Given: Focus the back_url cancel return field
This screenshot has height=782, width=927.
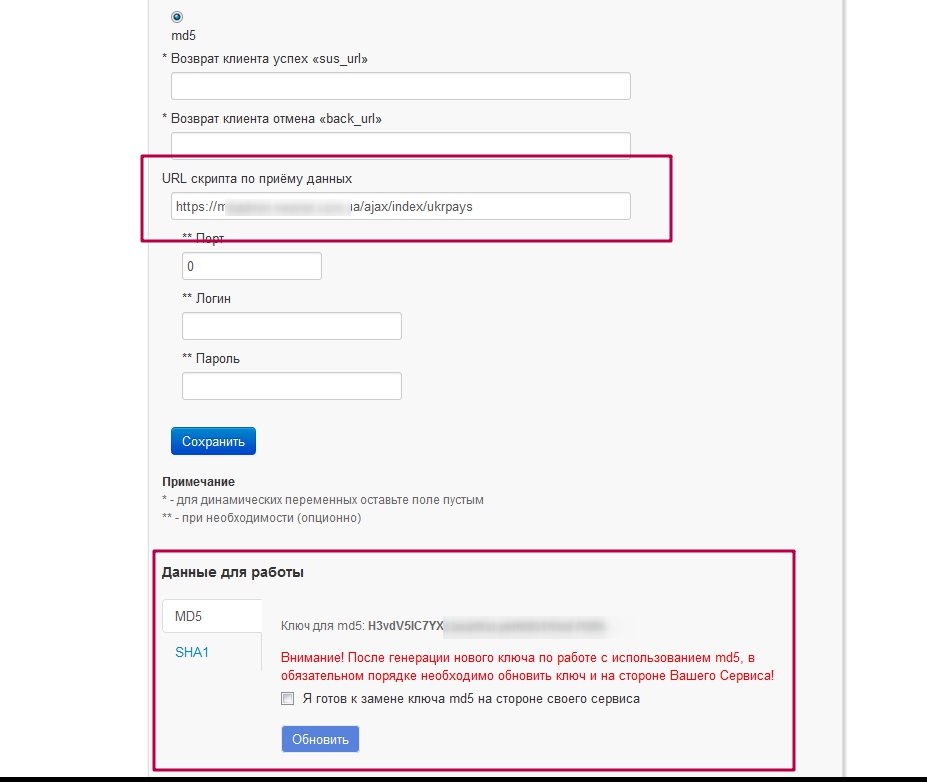Looking at the screenshot, I should click(400, 145).
